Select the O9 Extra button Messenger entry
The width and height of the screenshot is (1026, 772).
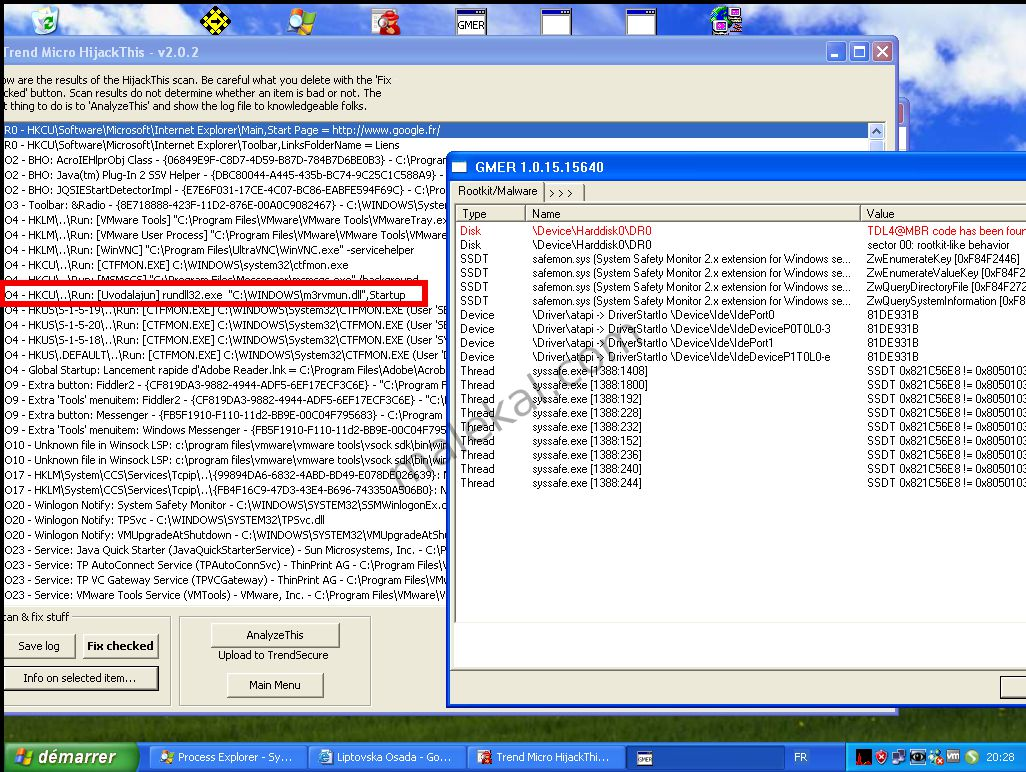225,415
